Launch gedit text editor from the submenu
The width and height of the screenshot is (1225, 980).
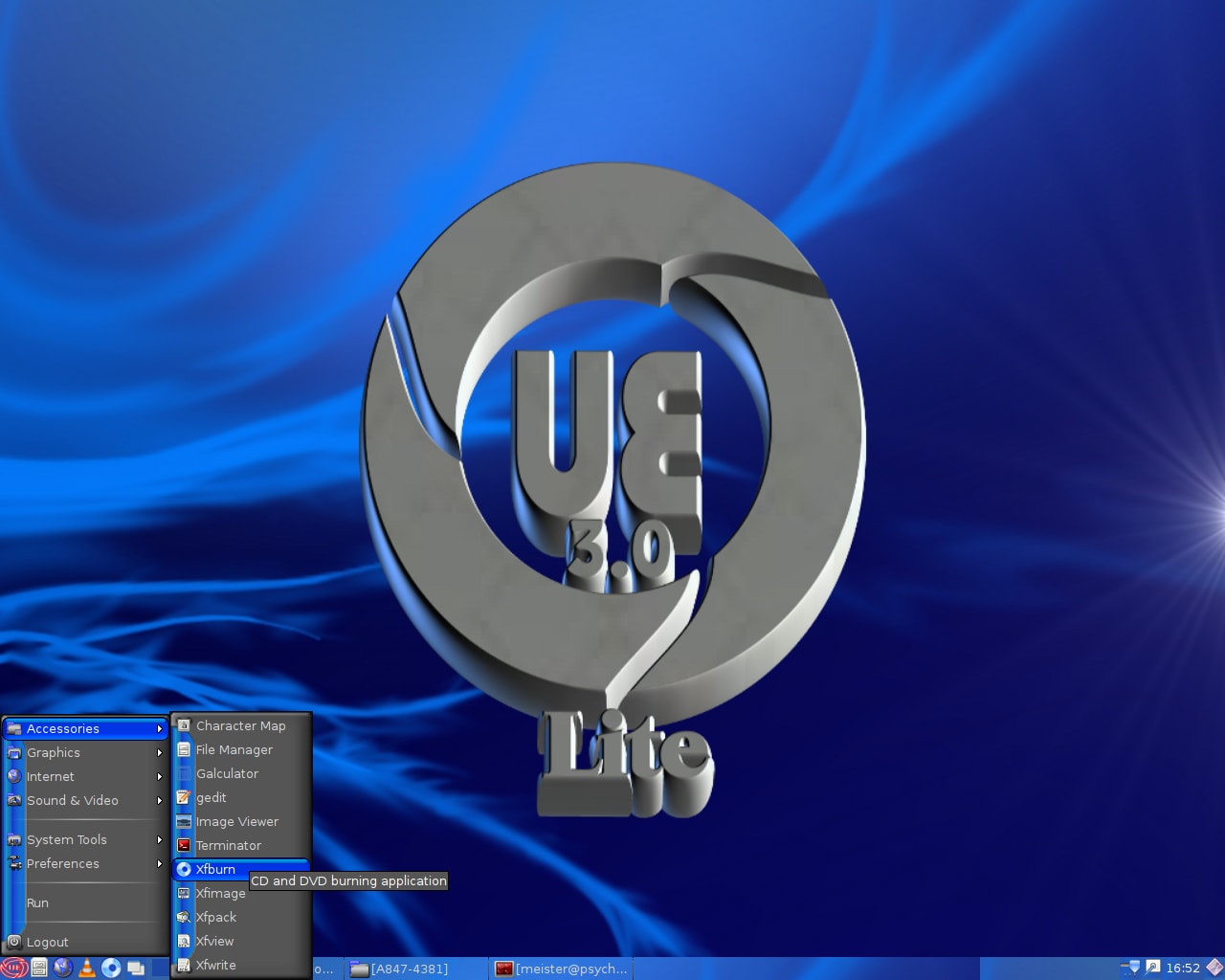pyautogui.click(x=241, y=797)
